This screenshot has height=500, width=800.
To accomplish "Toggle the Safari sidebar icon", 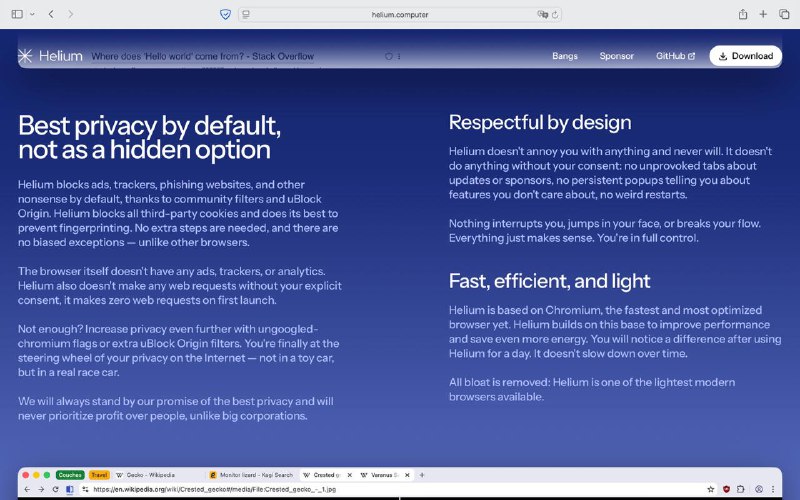I will pos(17,14).
